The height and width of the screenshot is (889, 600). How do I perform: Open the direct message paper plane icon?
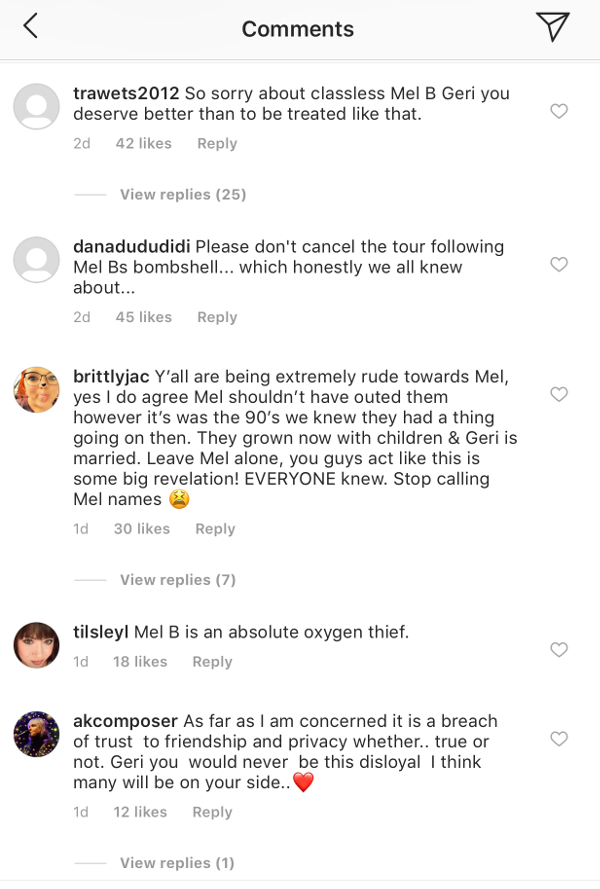[x=552, y=27]
